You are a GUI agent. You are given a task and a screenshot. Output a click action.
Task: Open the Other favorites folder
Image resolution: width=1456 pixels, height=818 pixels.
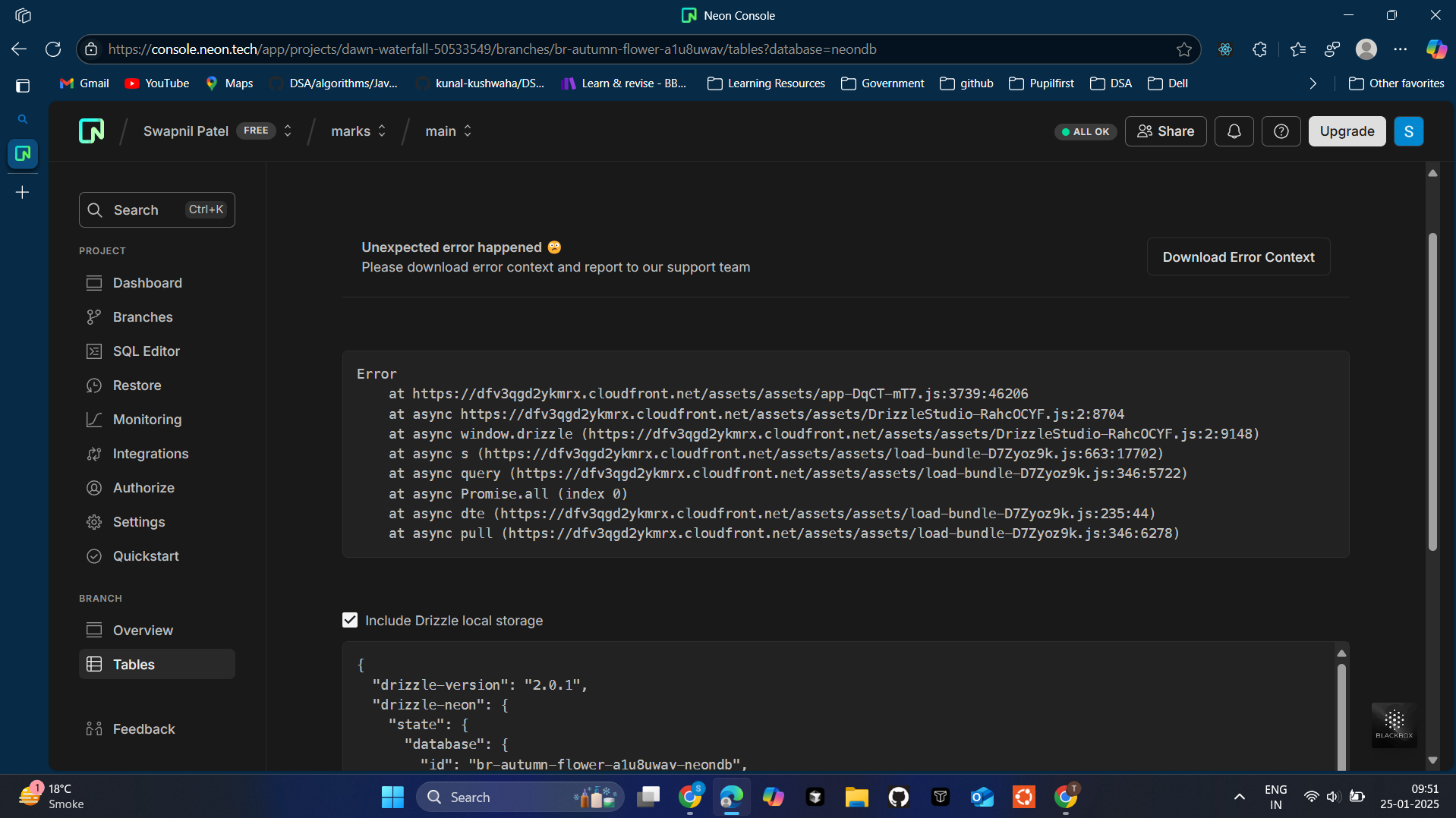[x=1397, y=83]
